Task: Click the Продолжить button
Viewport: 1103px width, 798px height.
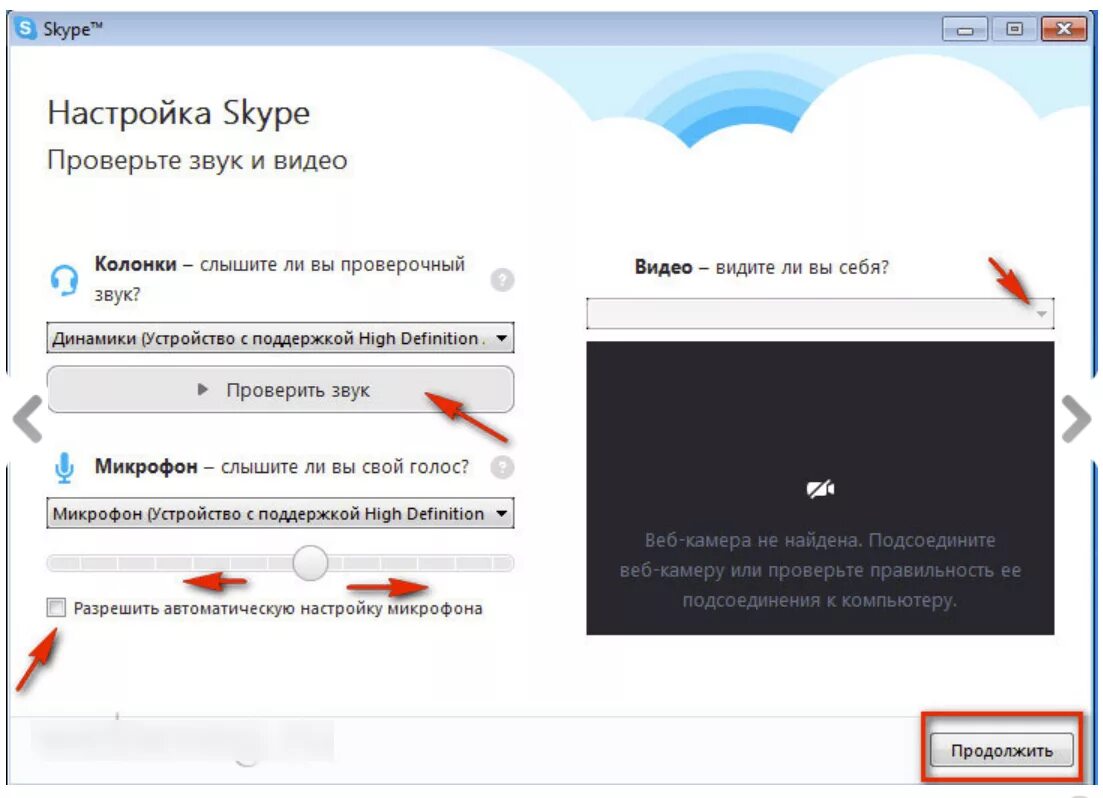Action: point(1002,750)
